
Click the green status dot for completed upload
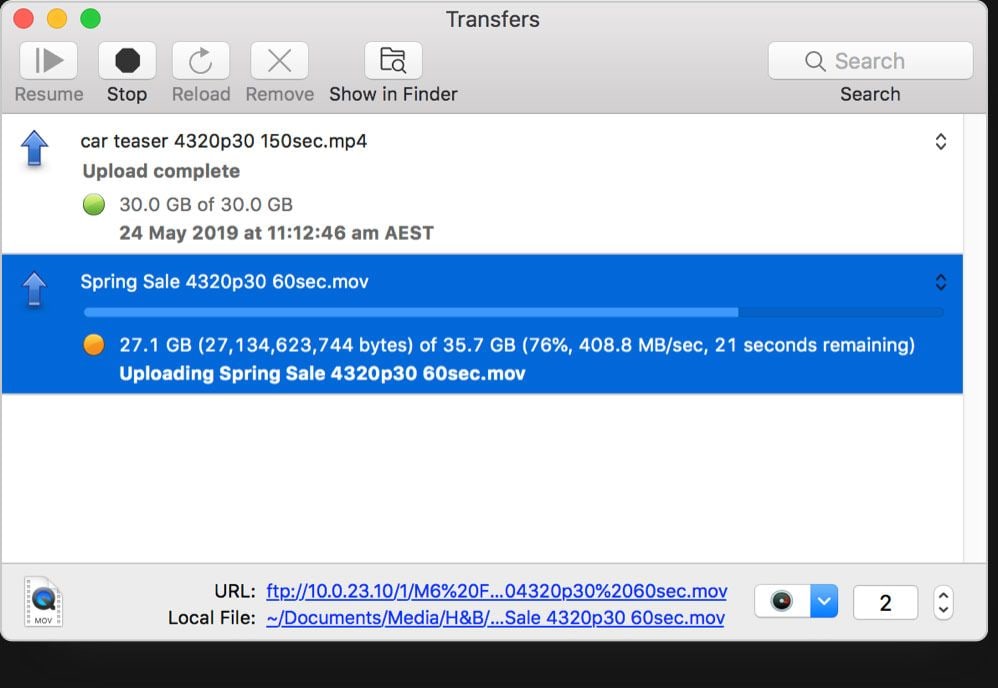click(x=94, y=204)
